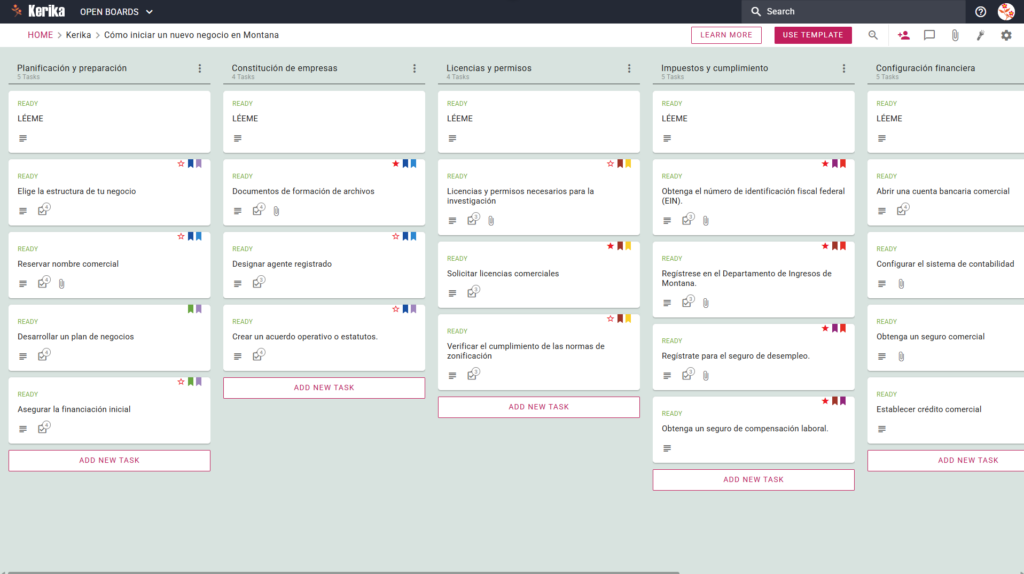Open details icon on 'Establecer crédito comercial'

(882, 429)
